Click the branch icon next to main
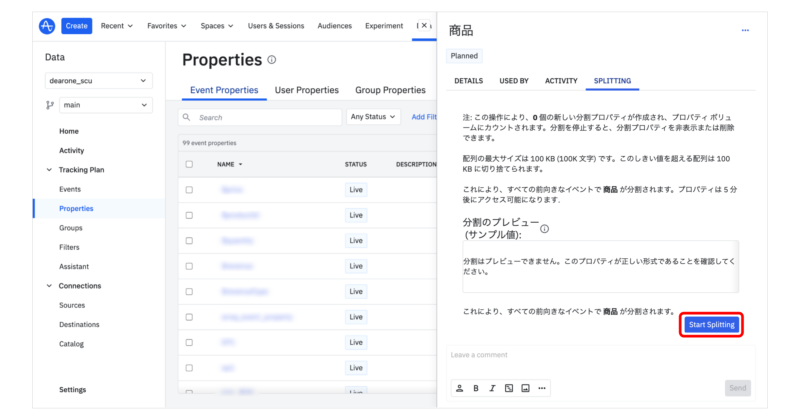 pyautogui.click(x=51, y=105)
